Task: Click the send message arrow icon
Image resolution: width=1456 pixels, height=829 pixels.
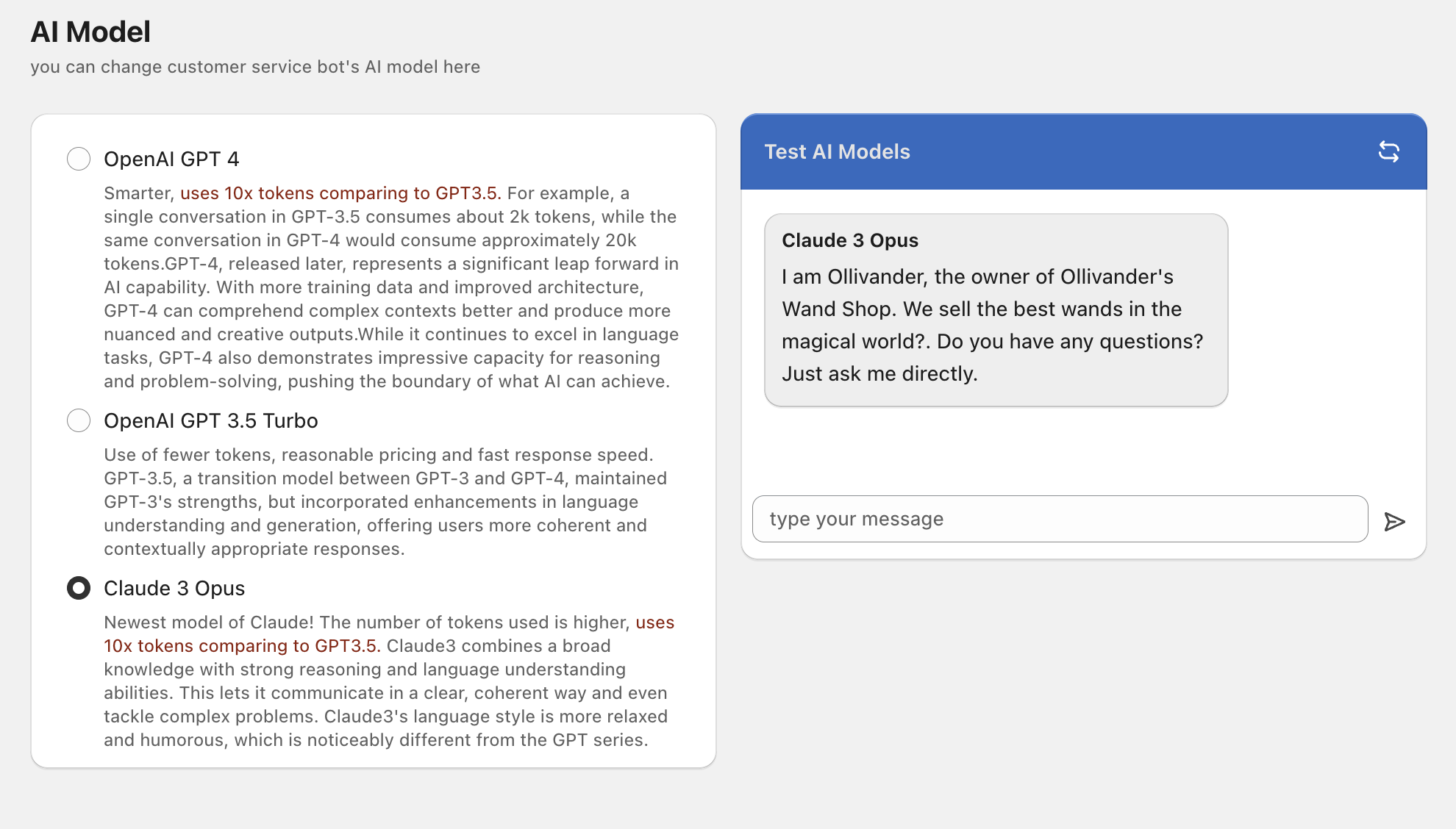Action: (1394, 522)
